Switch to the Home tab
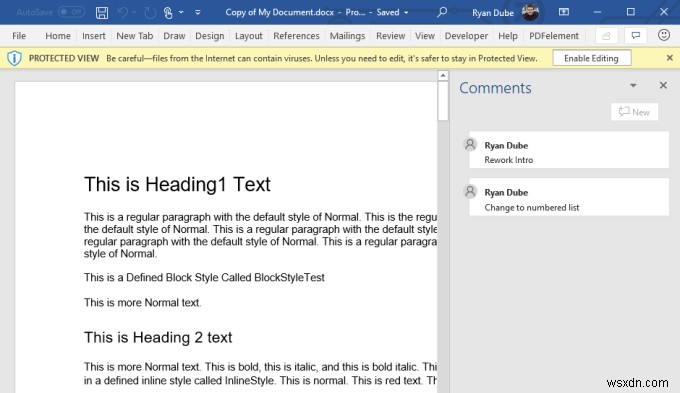 (x=58, y=36)
